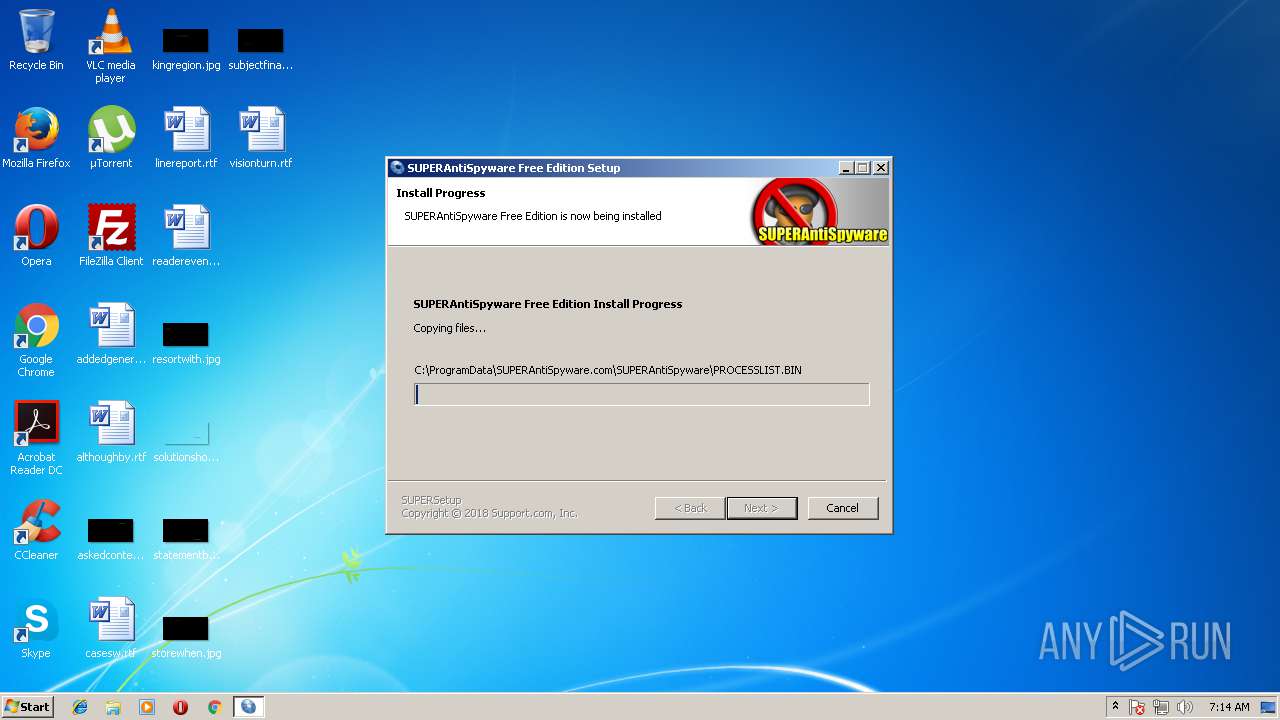Open the Recycle Bin desktop icon
Screen dimensions: 1280x720
36,40
